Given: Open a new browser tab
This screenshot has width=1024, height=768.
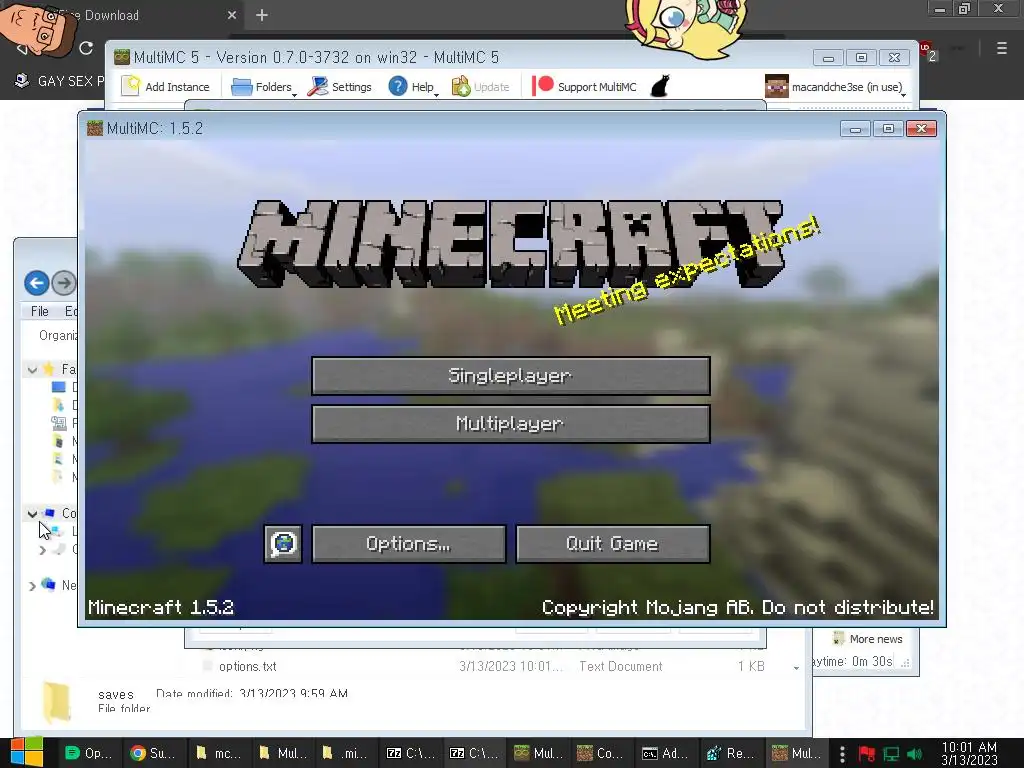Looking at the screenshot, I should pyautogui.click(x=262, y=15).
